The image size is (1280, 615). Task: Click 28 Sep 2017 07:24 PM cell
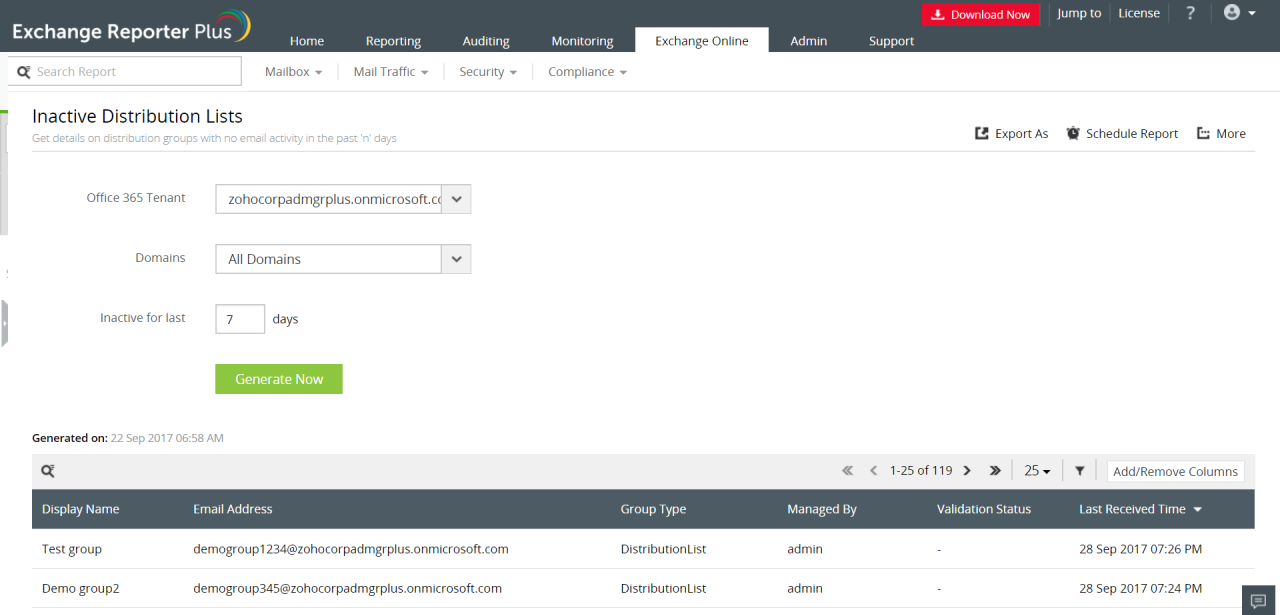tap(1140, 588)
